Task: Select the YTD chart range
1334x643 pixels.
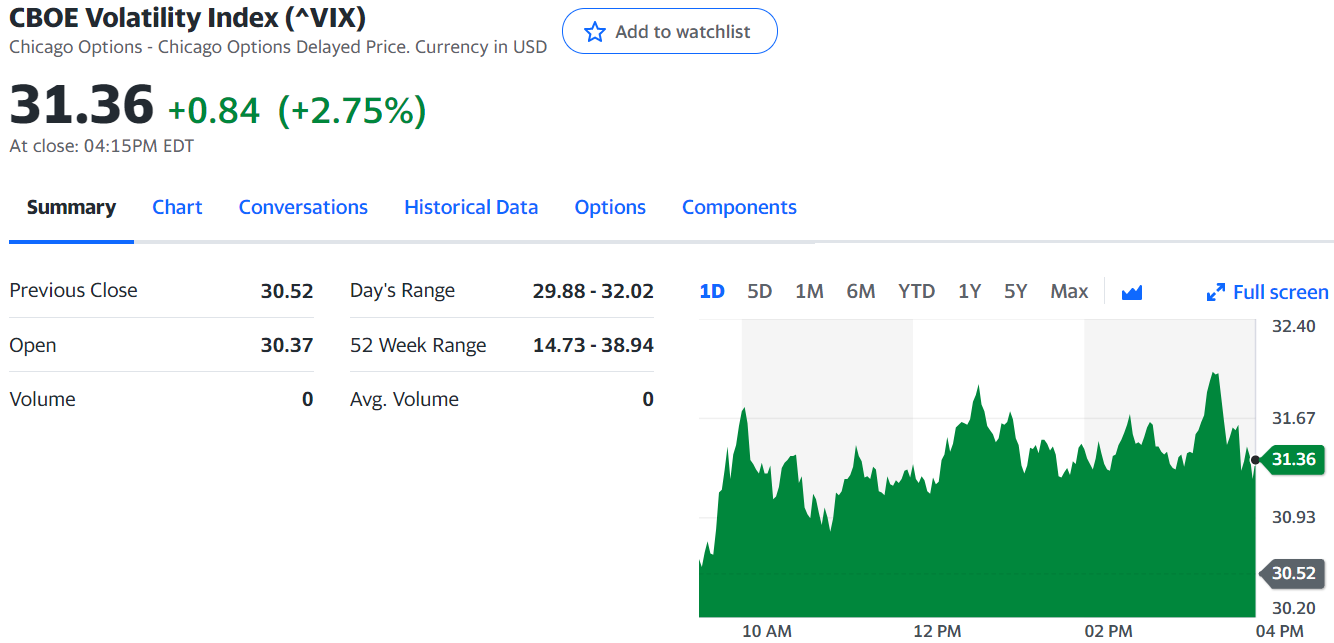Action: (916, 291)
